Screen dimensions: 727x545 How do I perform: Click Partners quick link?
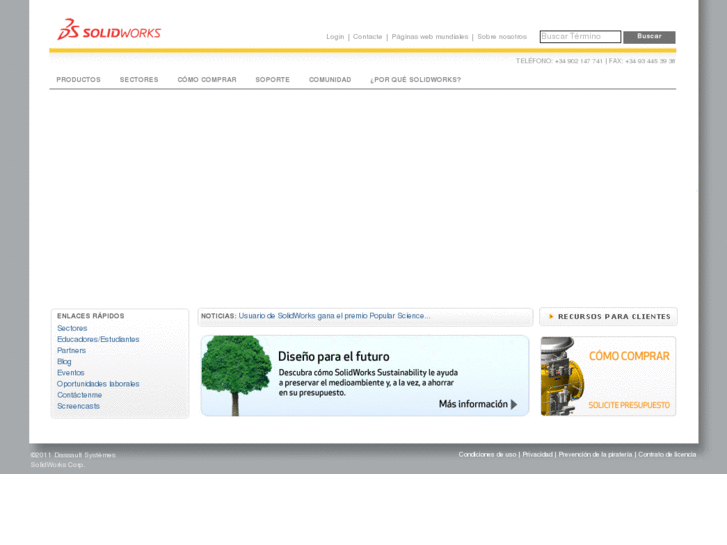tap(71, 351)
